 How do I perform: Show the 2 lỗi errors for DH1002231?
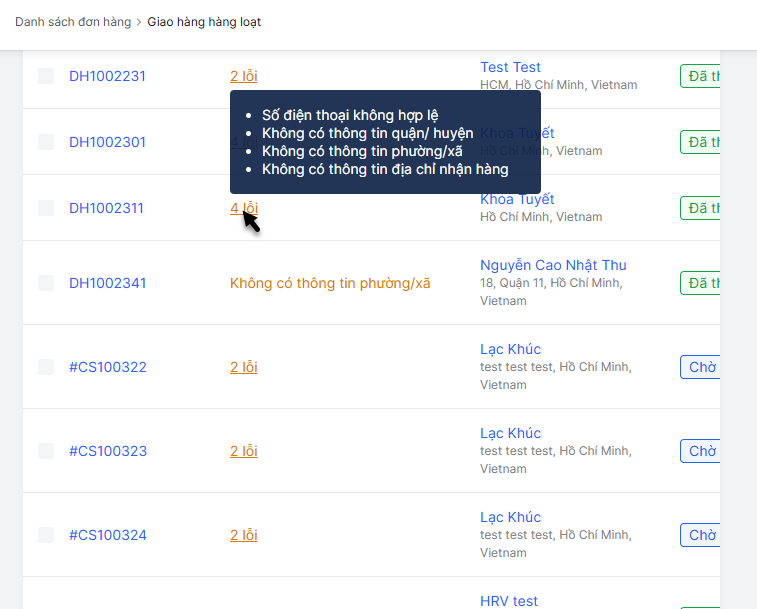[244, 76]
